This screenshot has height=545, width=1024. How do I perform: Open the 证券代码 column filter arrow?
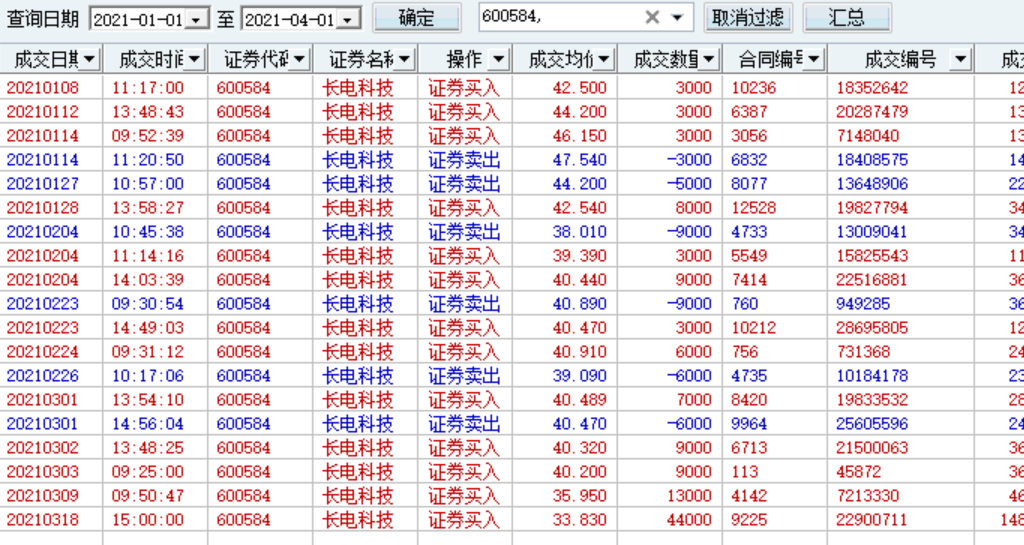tap(299, 60)
